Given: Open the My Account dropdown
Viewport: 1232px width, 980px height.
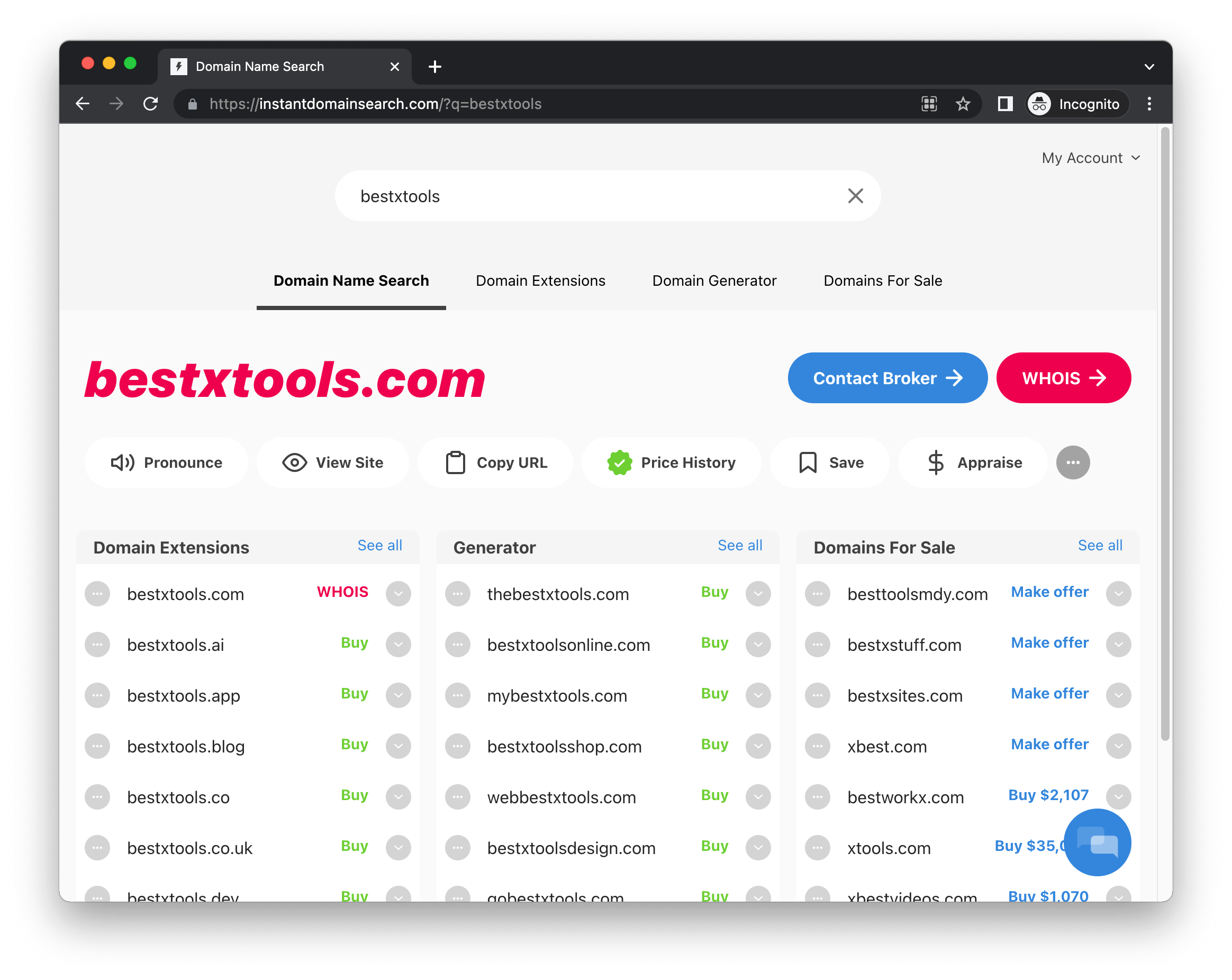Looking at the screenshot, I should pos(1090,158).
